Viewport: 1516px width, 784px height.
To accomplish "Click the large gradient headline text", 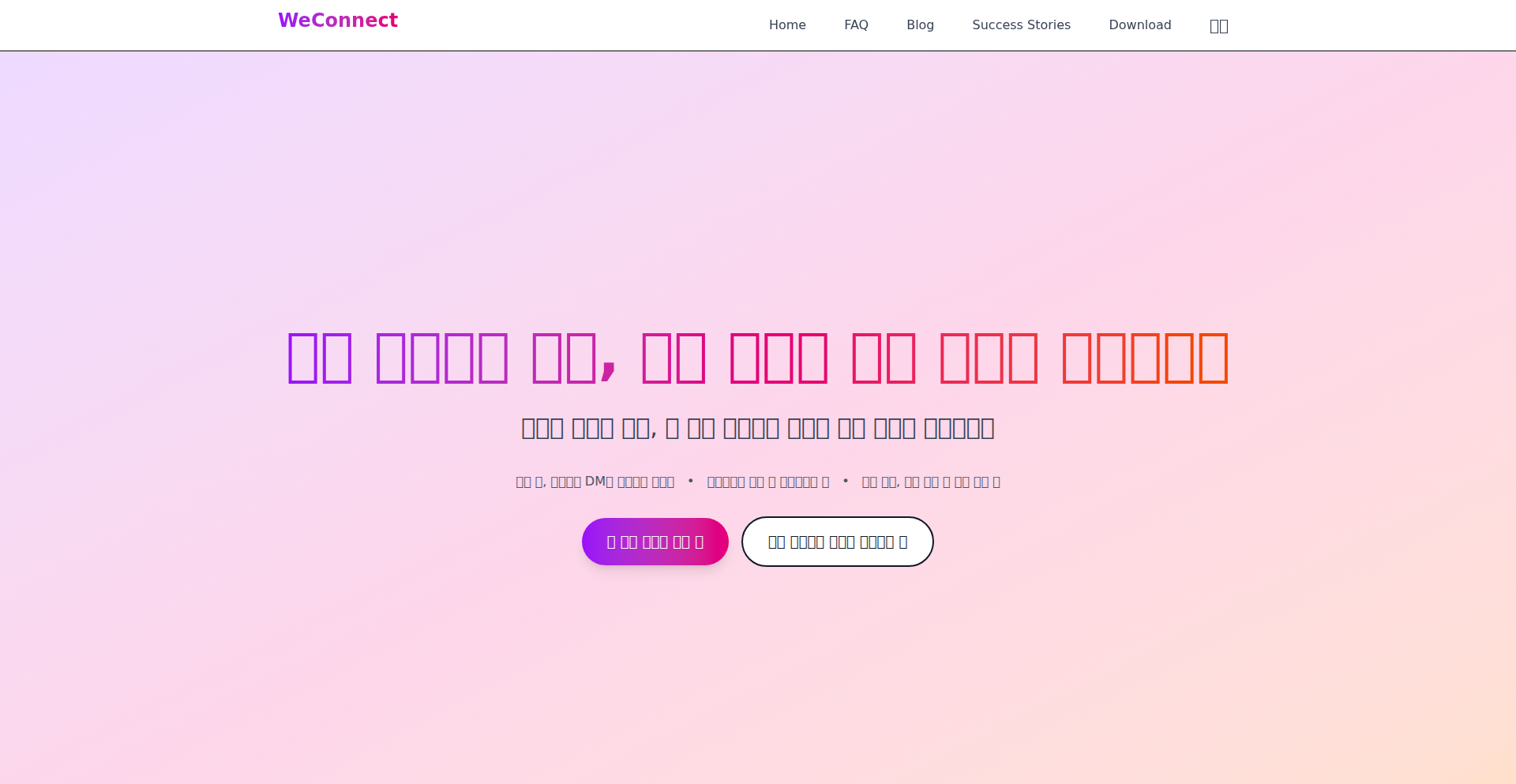I will pyautogui.click(x=758, y=358).
